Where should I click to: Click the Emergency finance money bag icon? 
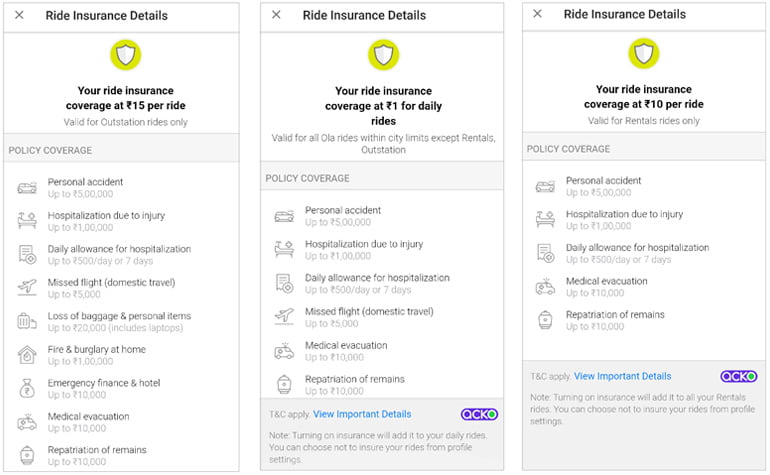coord(27,388)
